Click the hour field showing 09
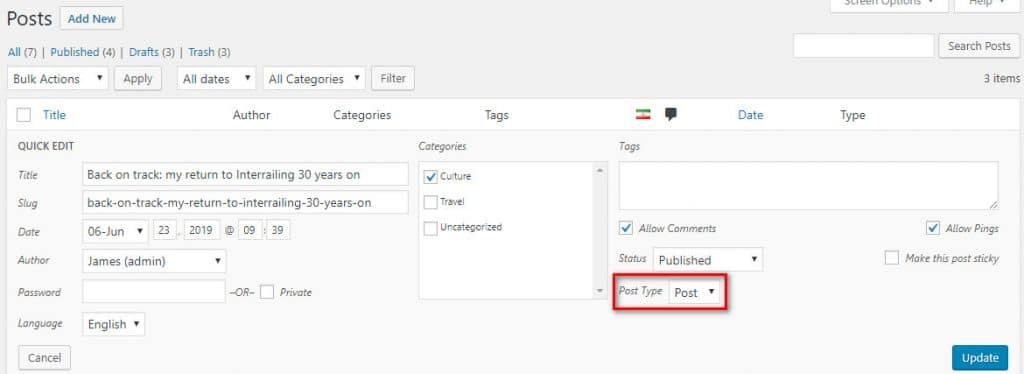This screenshot has width=1024, height=374. click(249, 231)
